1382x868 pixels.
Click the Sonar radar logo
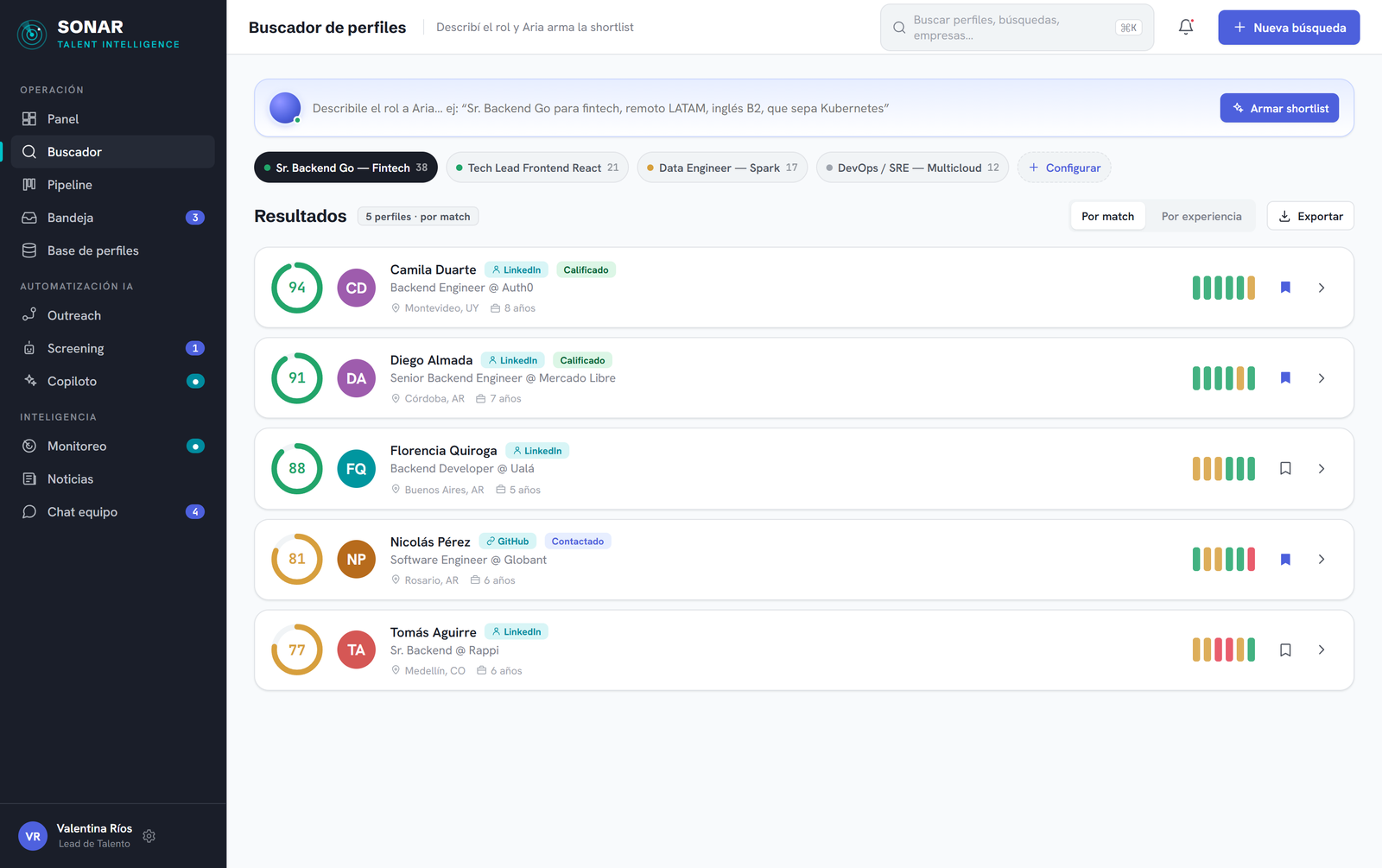(32, 35)
